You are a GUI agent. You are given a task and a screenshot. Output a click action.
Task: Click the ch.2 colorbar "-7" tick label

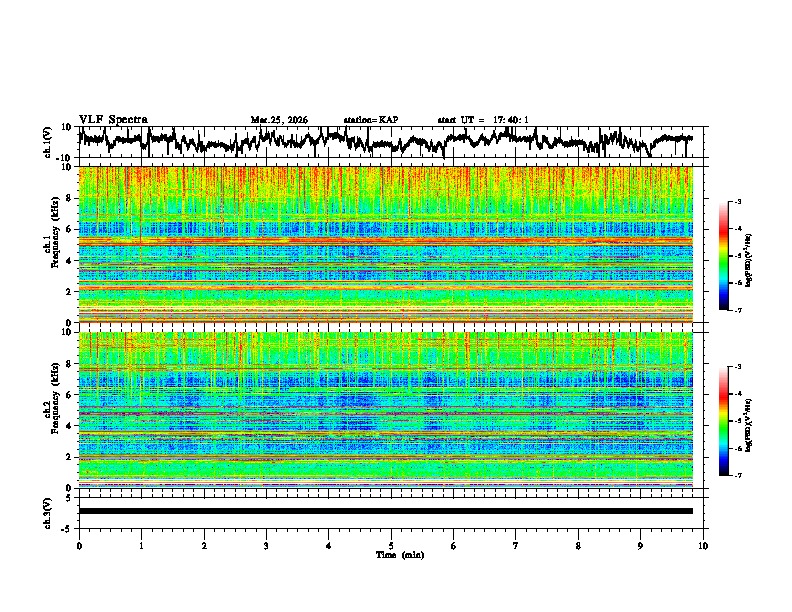(737, 475)
